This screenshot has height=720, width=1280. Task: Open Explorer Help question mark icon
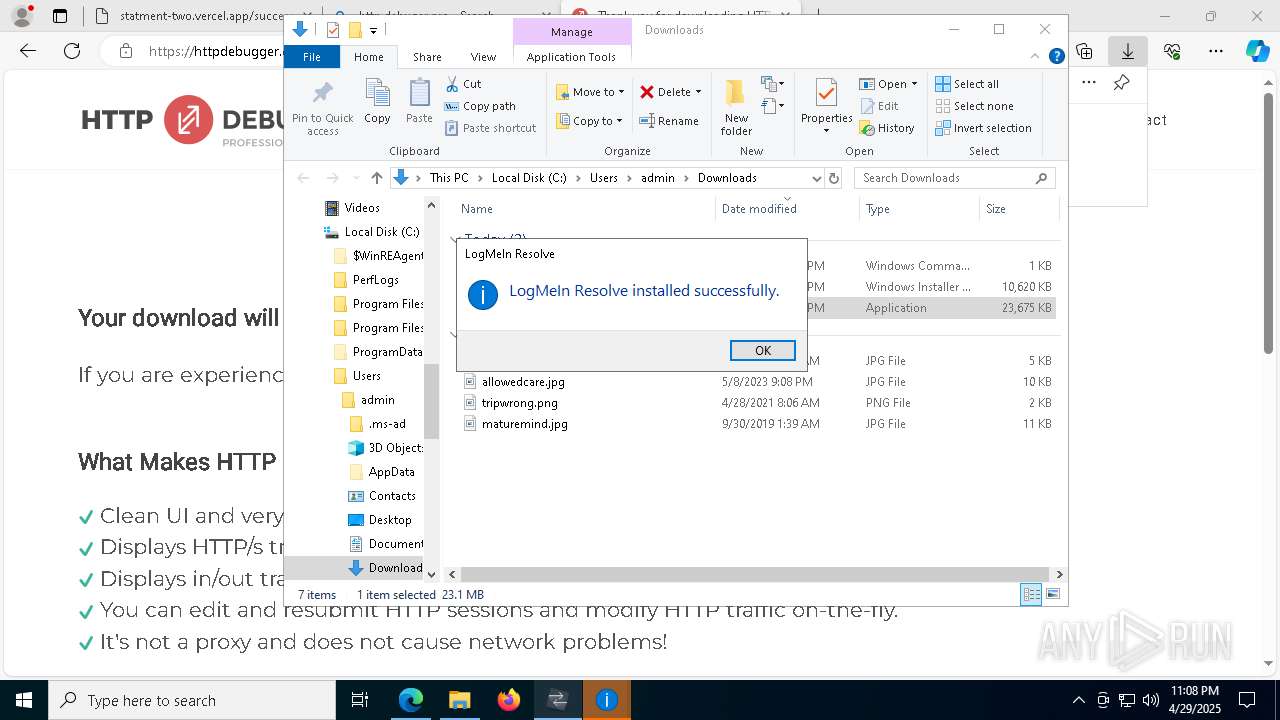point(1056,57)
